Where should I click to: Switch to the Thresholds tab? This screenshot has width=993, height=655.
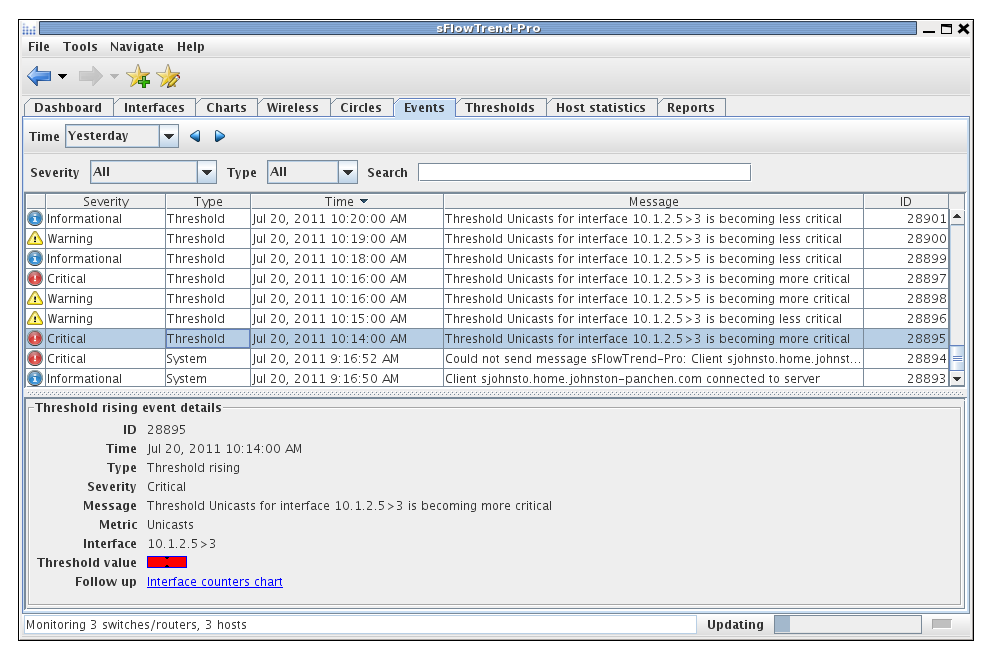pos(499,108)
